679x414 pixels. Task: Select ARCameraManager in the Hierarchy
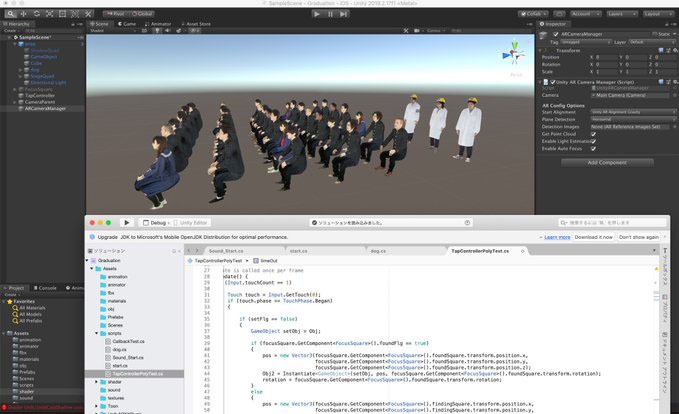click(x=45, y=108)
